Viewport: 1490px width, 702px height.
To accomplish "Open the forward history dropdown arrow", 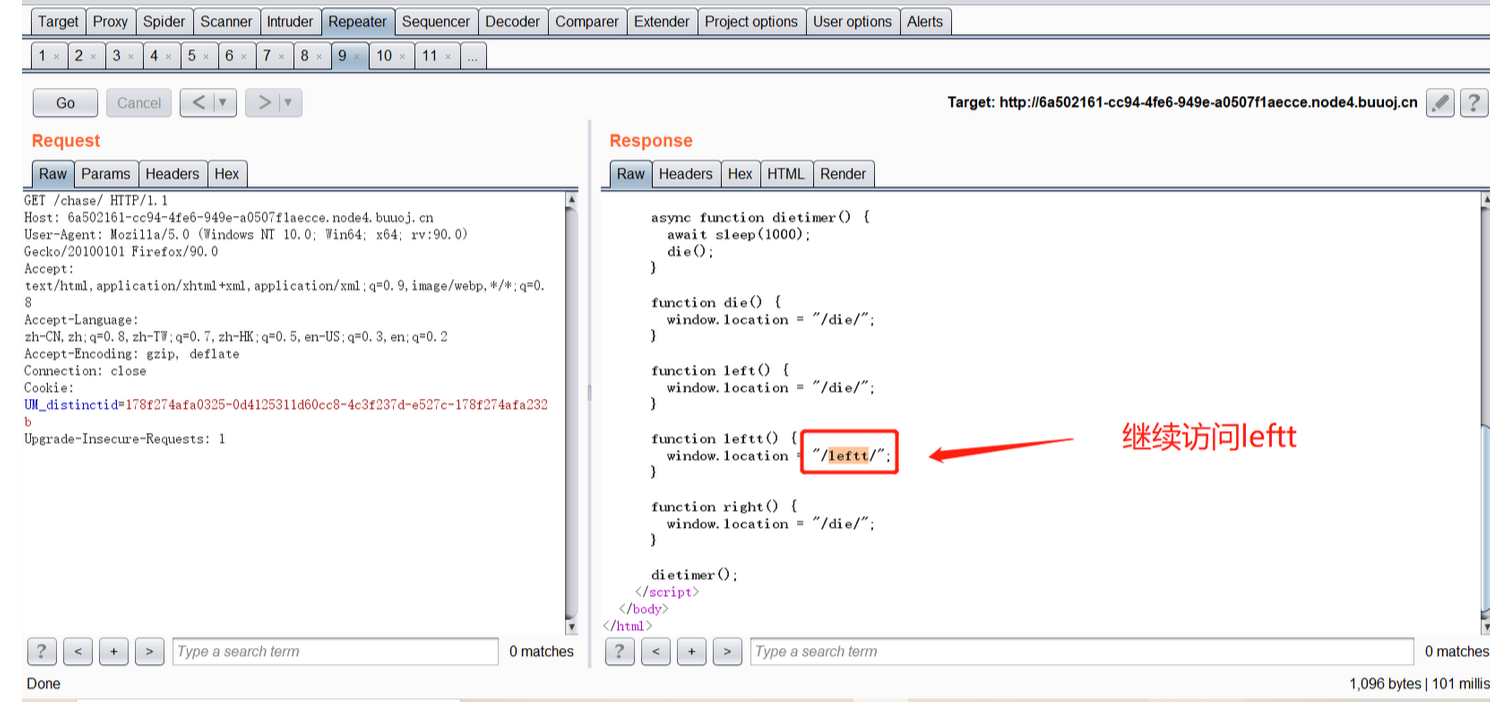I will 290,102.
